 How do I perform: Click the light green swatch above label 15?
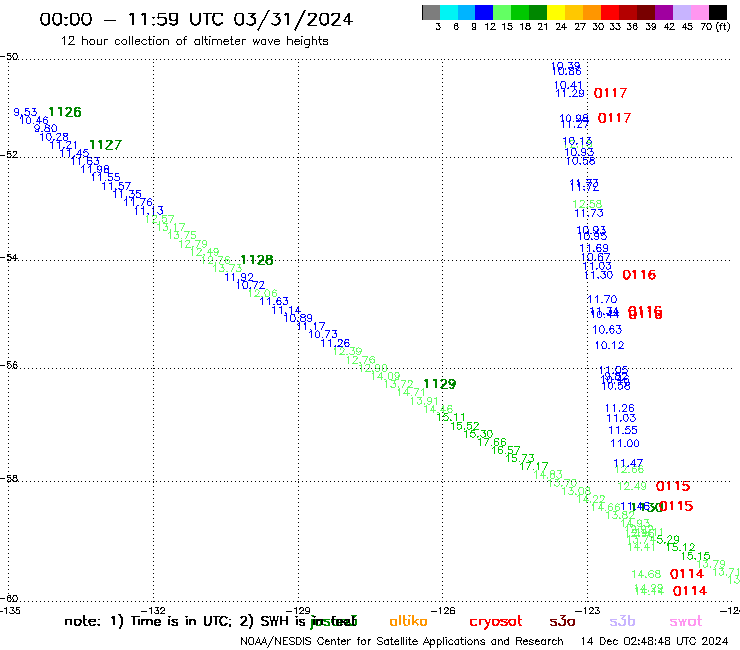point(502,12)
